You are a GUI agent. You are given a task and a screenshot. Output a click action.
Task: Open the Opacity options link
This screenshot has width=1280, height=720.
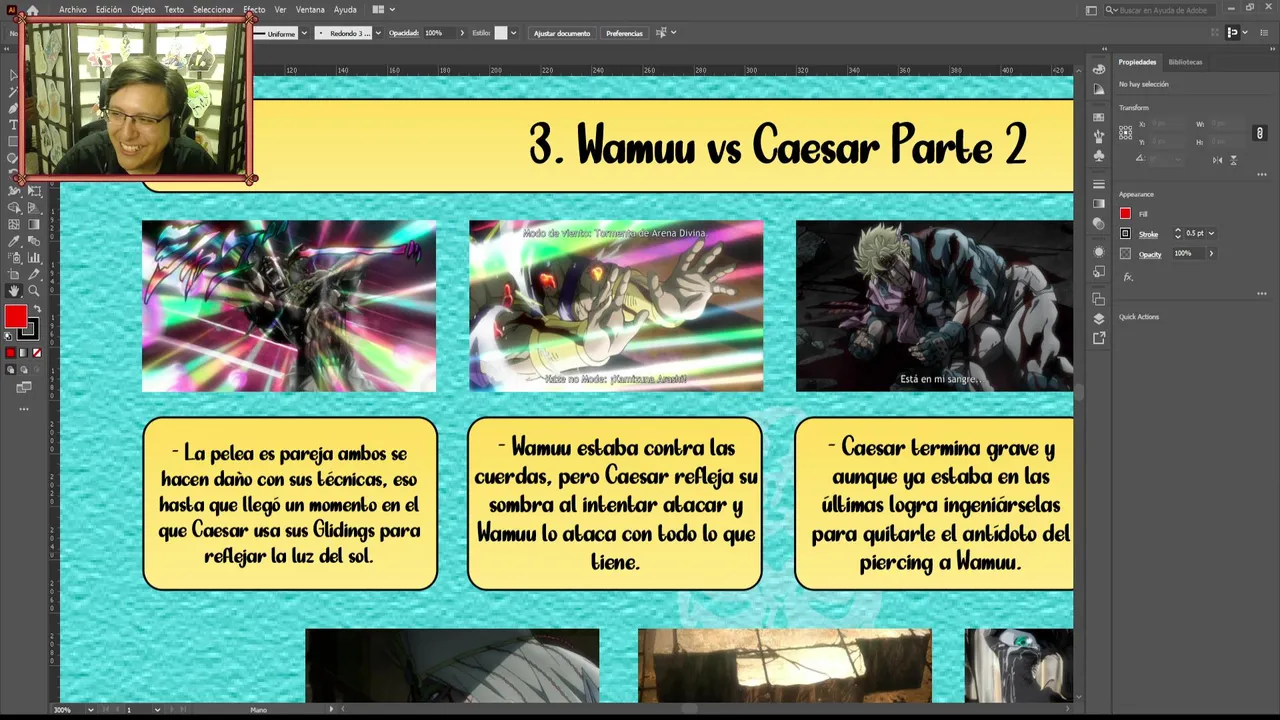[1150, 254]
